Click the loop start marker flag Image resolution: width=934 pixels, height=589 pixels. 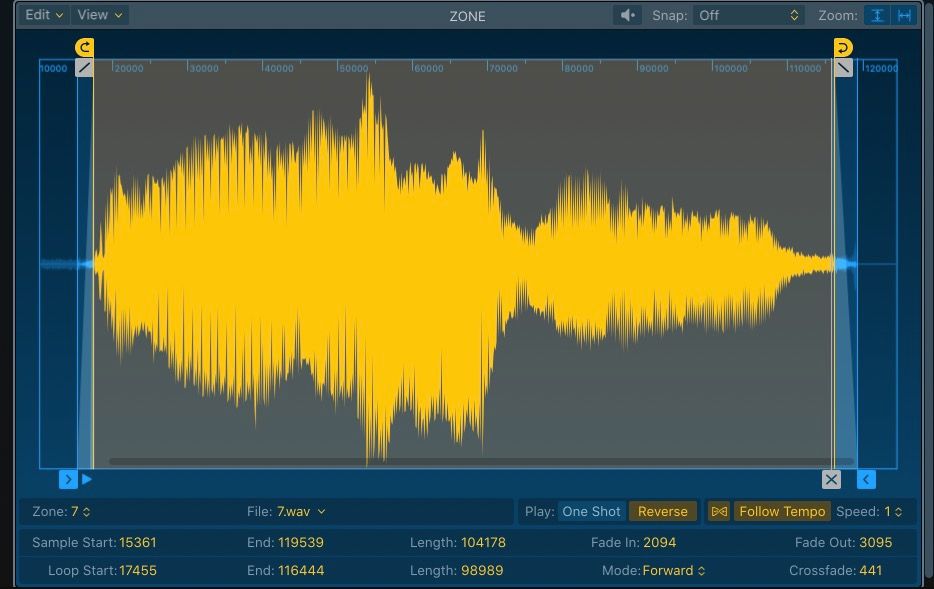click(x=83, y=46)
